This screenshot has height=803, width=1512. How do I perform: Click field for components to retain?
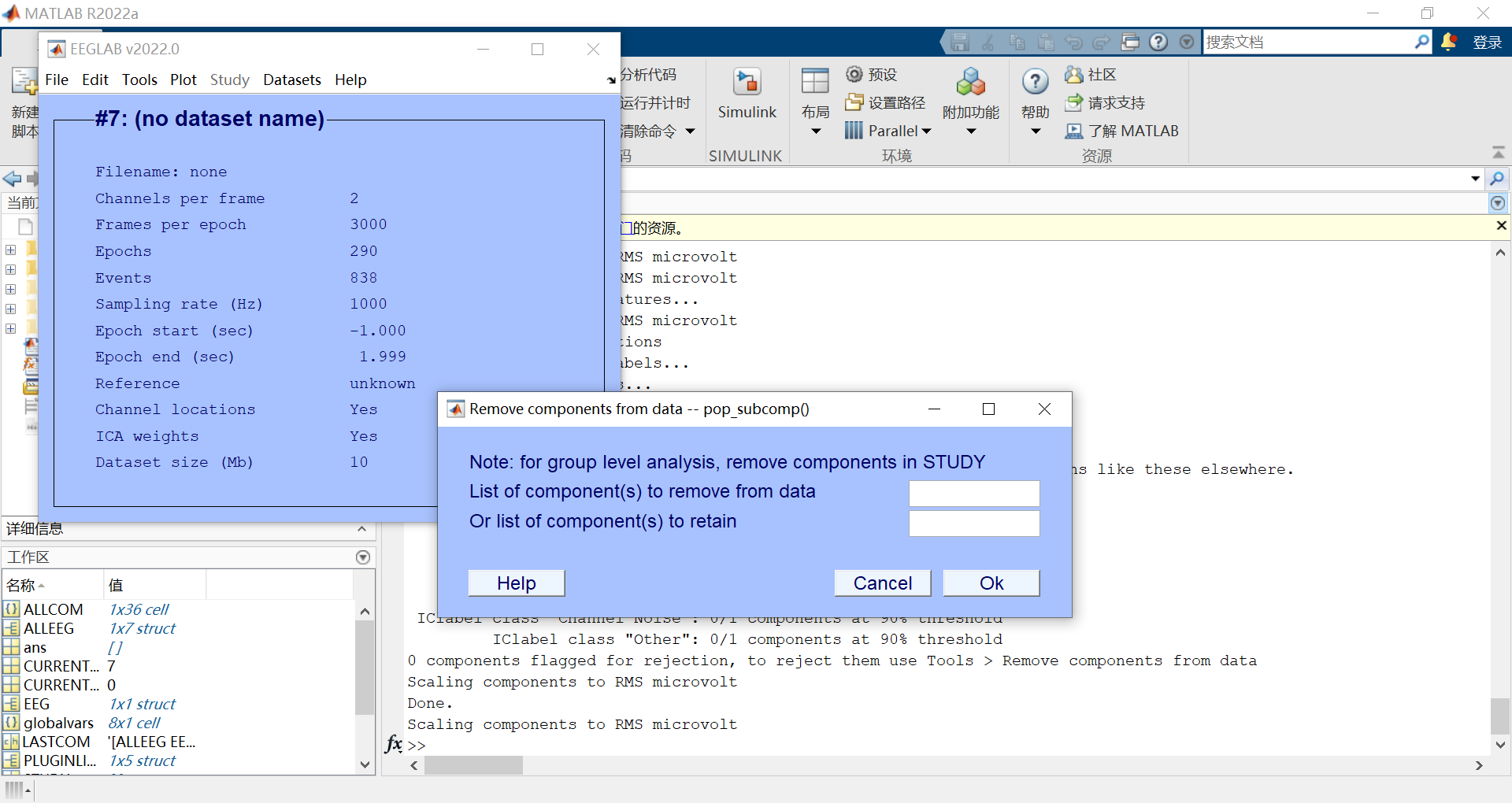(x=974, y=524)
